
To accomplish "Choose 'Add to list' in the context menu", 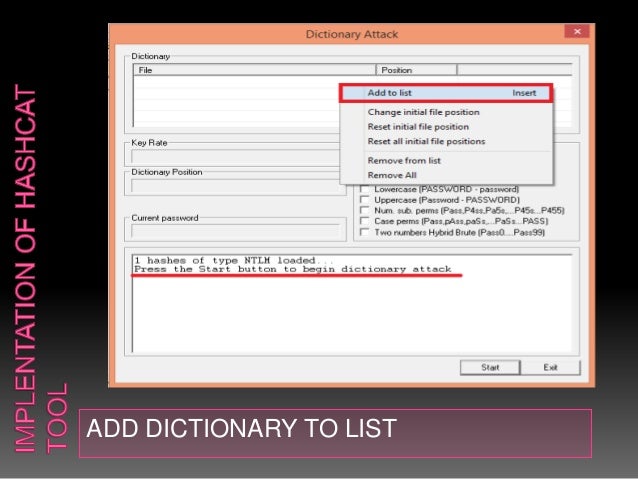I will (x=446, y=93).
